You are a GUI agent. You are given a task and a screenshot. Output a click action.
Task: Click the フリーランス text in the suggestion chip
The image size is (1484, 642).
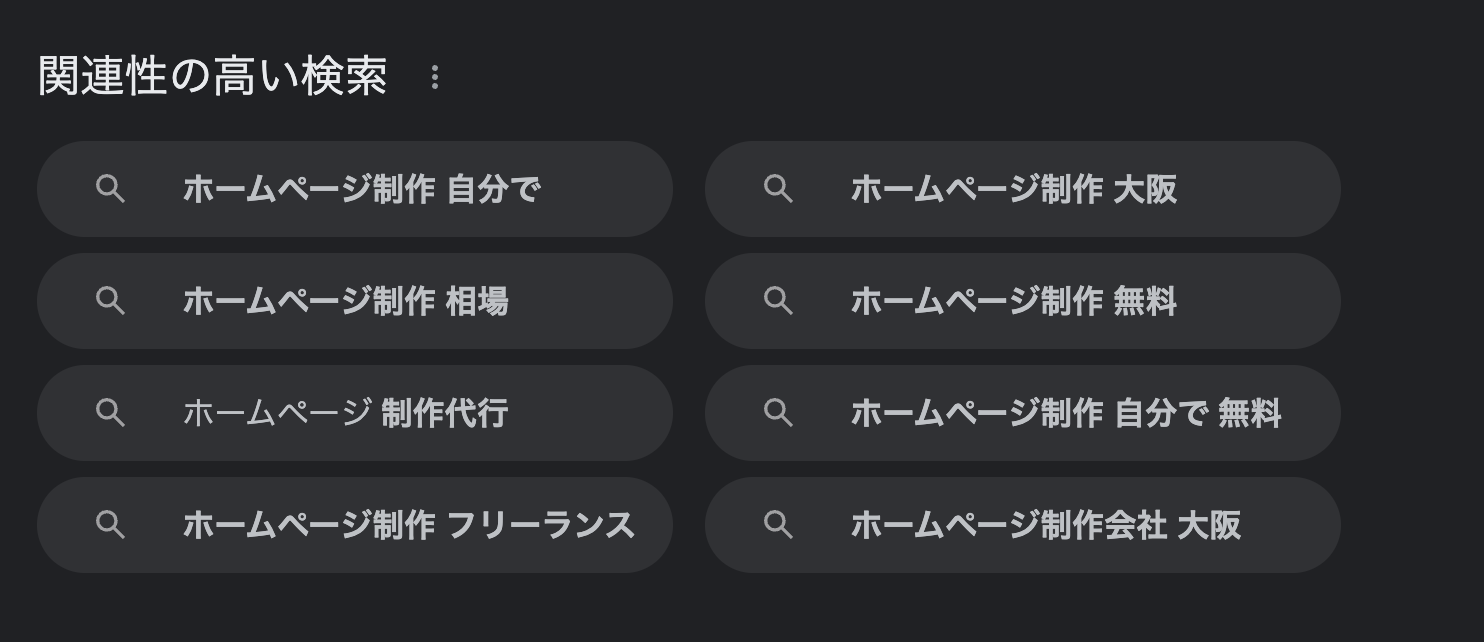click(x=540, y=525)
